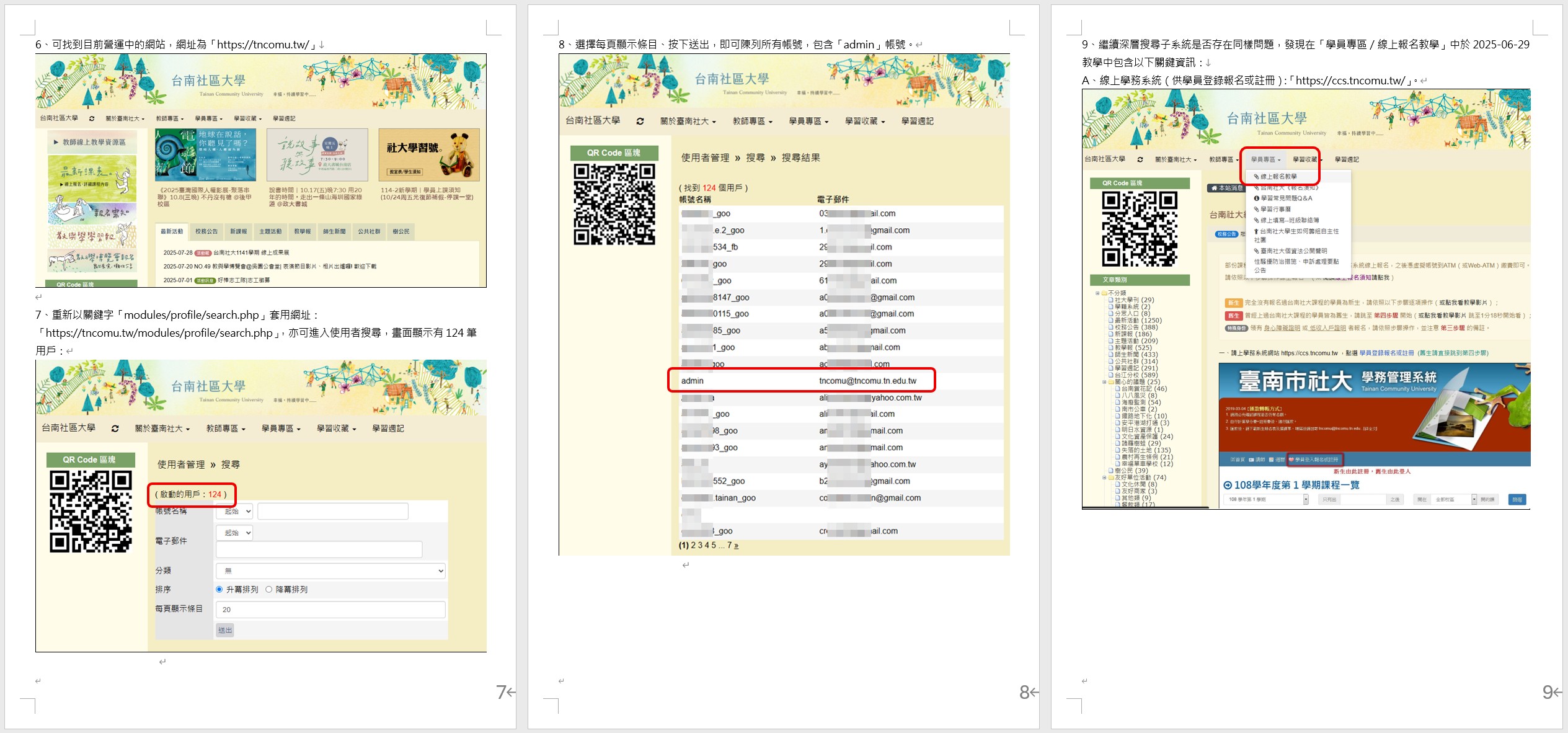Click the 電子郵件 column header in results
Image resolution: width=1568 pixels, height=733 pixels.
[833, 200]
